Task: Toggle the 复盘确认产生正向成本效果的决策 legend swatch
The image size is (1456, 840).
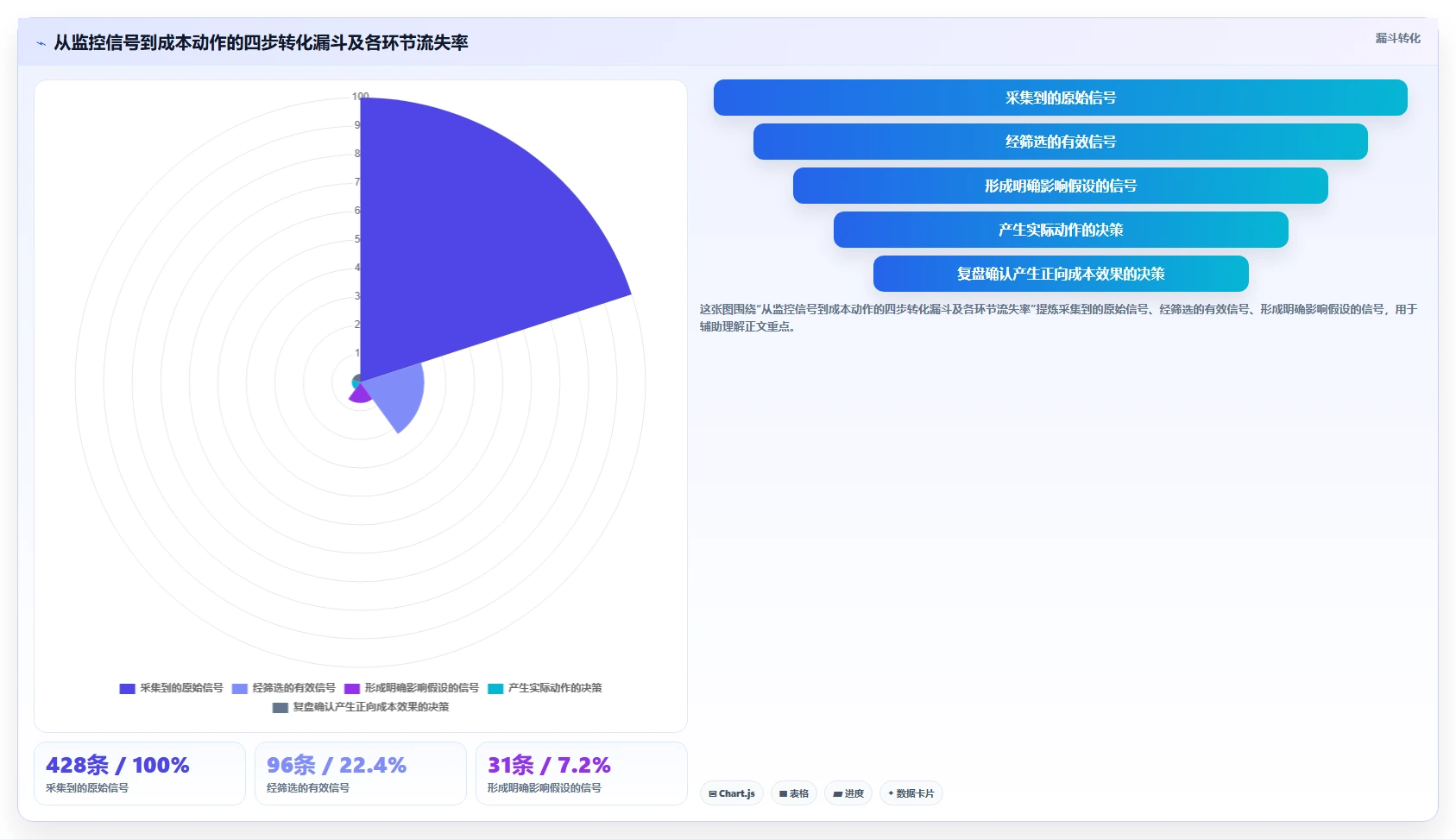Action: click(x=280, y=707)
